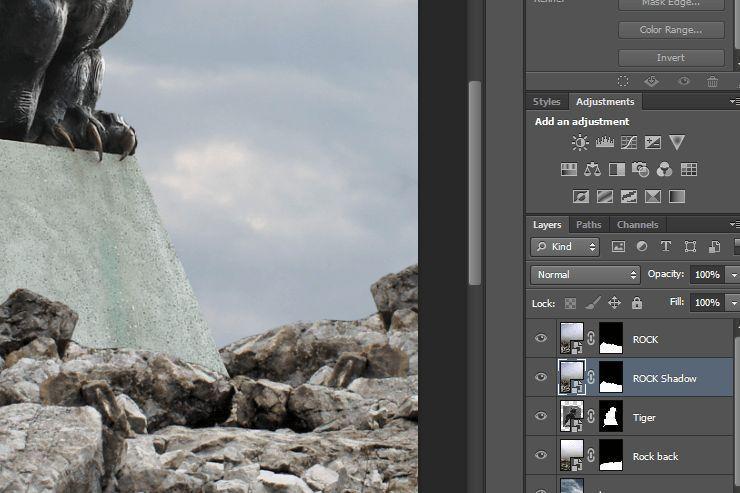Add a Channel Mixer adjustment
Viewport: 740px width, 493px height.
664,170
